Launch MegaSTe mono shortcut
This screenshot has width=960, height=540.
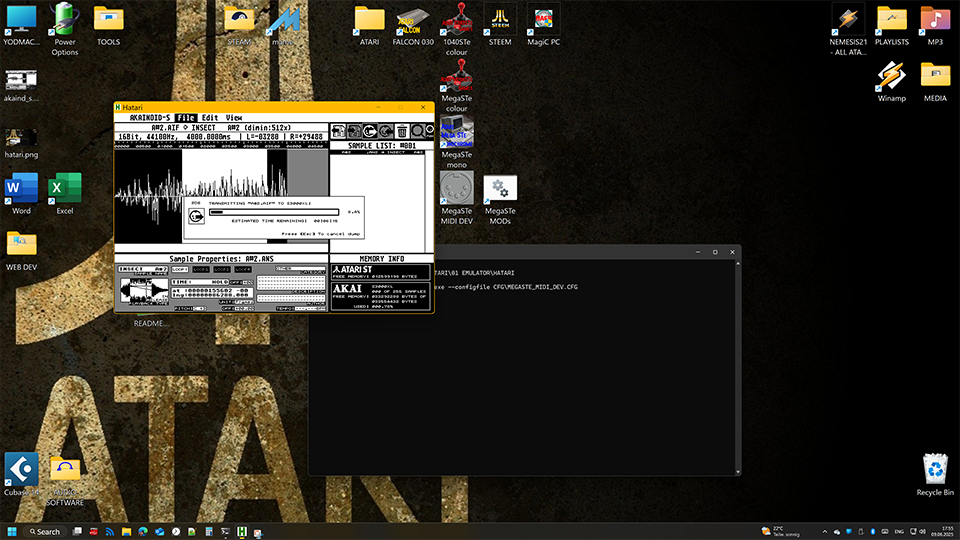click(x=457, y=142)
